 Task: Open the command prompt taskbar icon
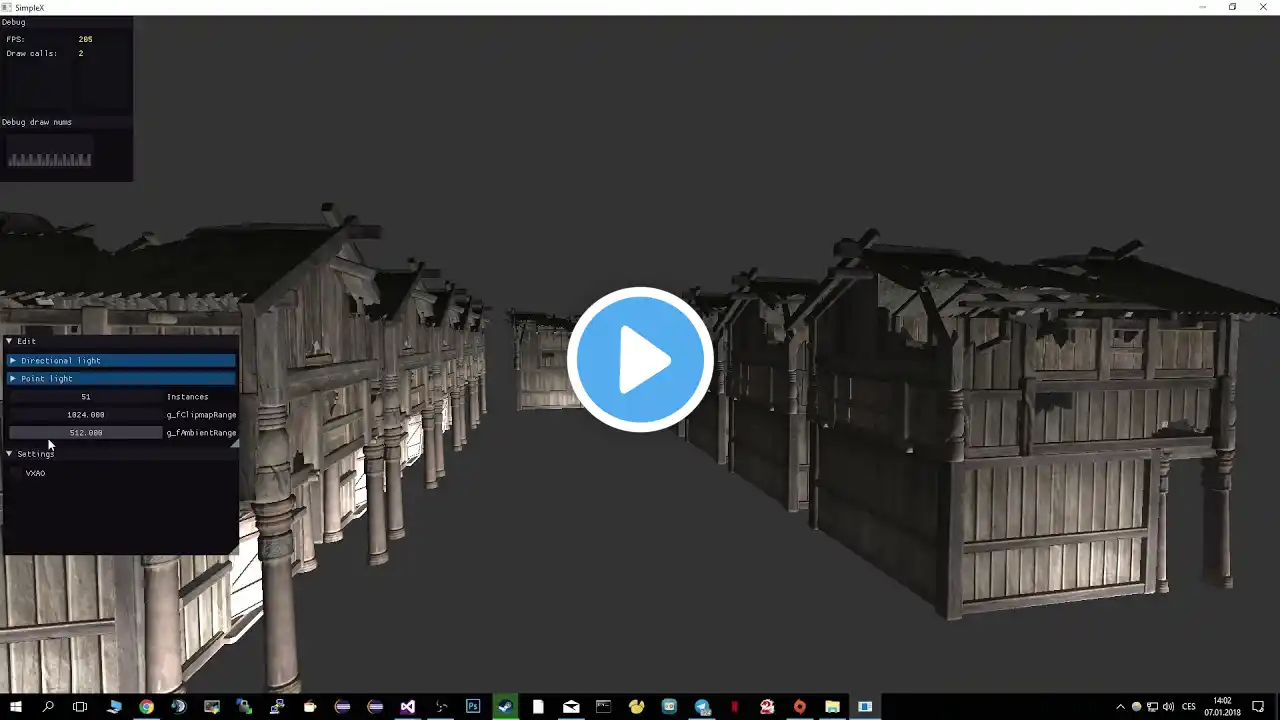[x=604, y=707]
